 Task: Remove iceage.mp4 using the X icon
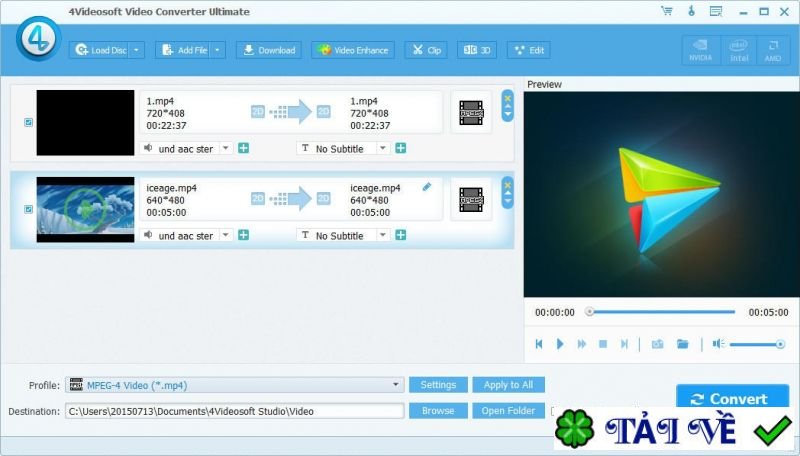click(507, 185)
